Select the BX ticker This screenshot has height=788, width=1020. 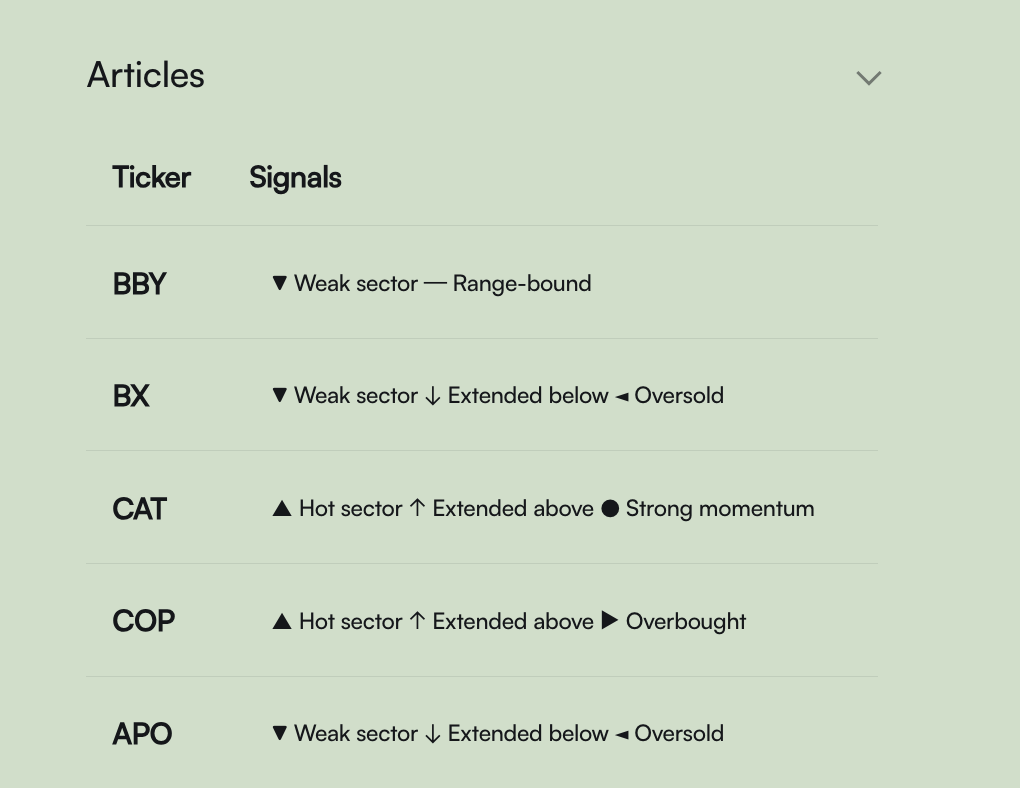click(x=131, y=396)
